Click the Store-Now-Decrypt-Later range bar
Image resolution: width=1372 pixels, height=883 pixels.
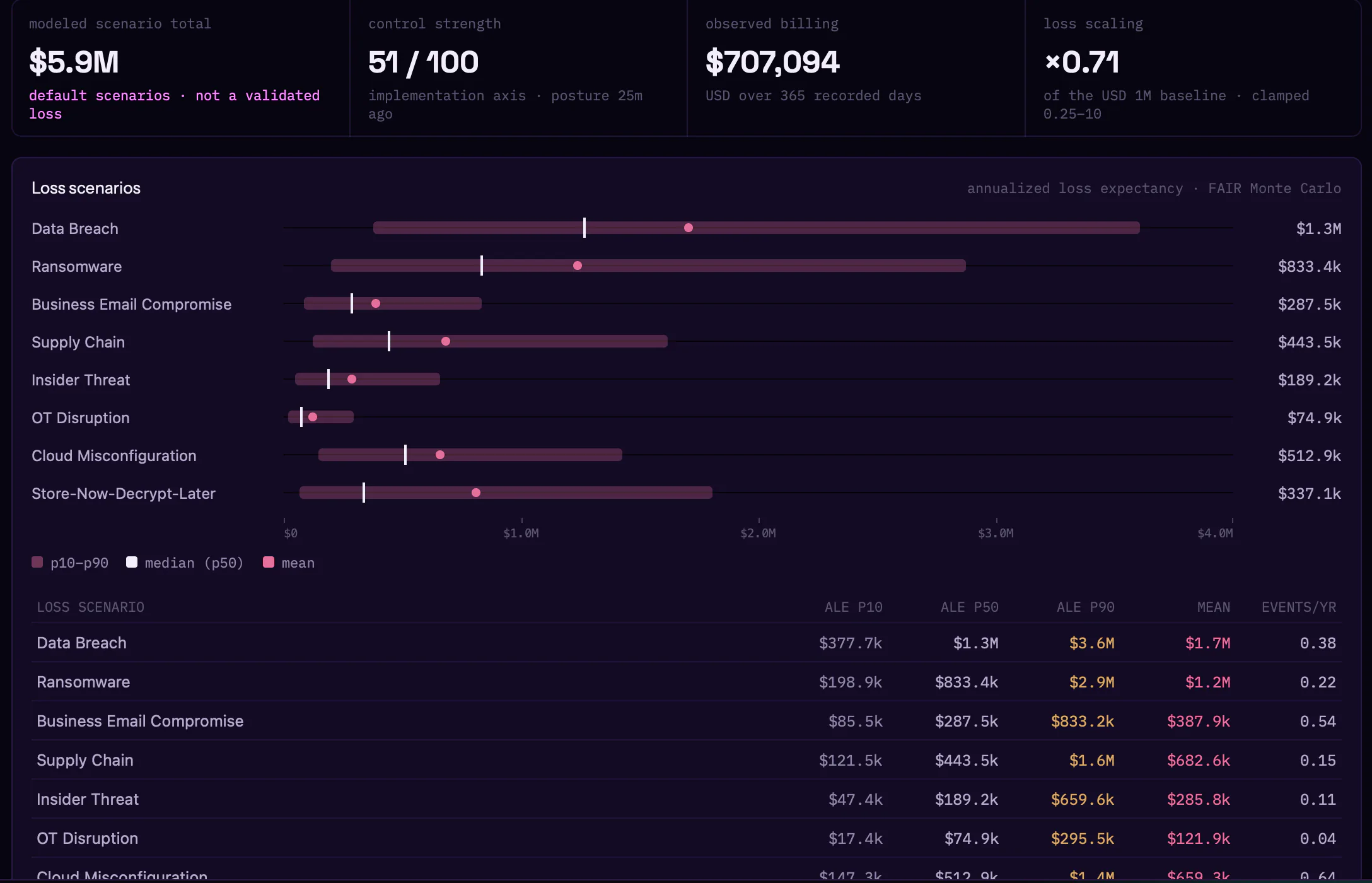pos(506,493)
